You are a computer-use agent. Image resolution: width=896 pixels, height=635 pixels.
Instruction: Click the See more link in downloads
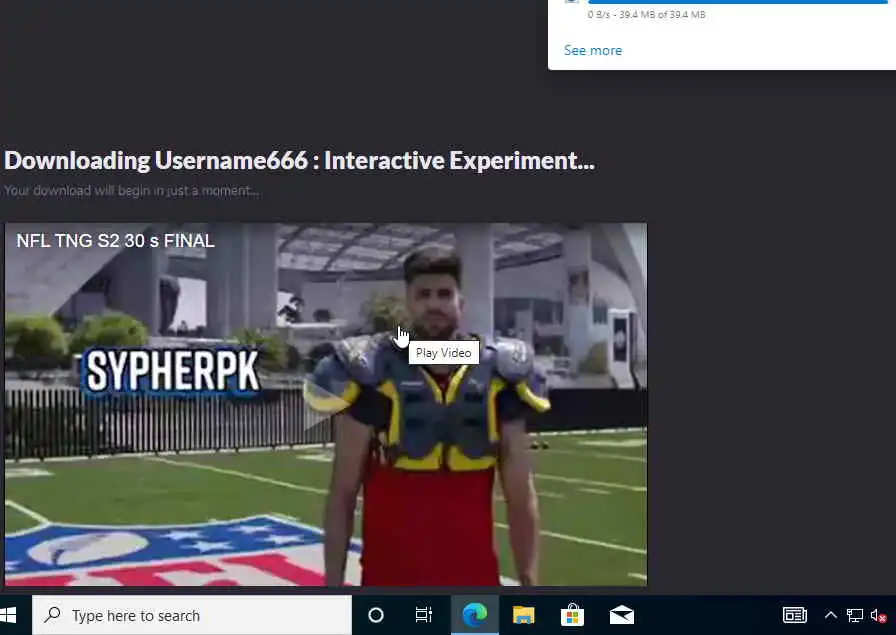pyautogui.click(x=593, y=50)
